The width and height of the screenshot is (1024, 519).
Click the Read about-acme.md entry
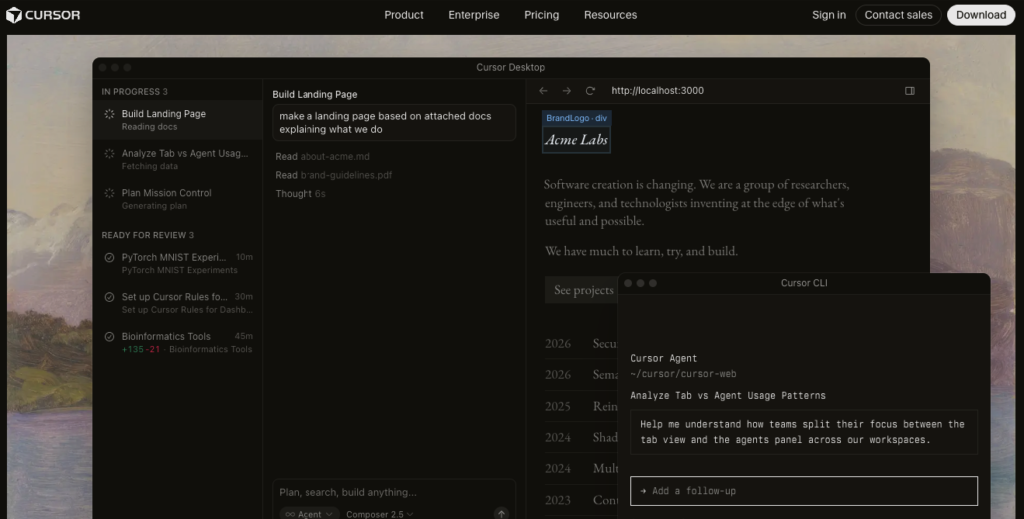pos(323,157)
